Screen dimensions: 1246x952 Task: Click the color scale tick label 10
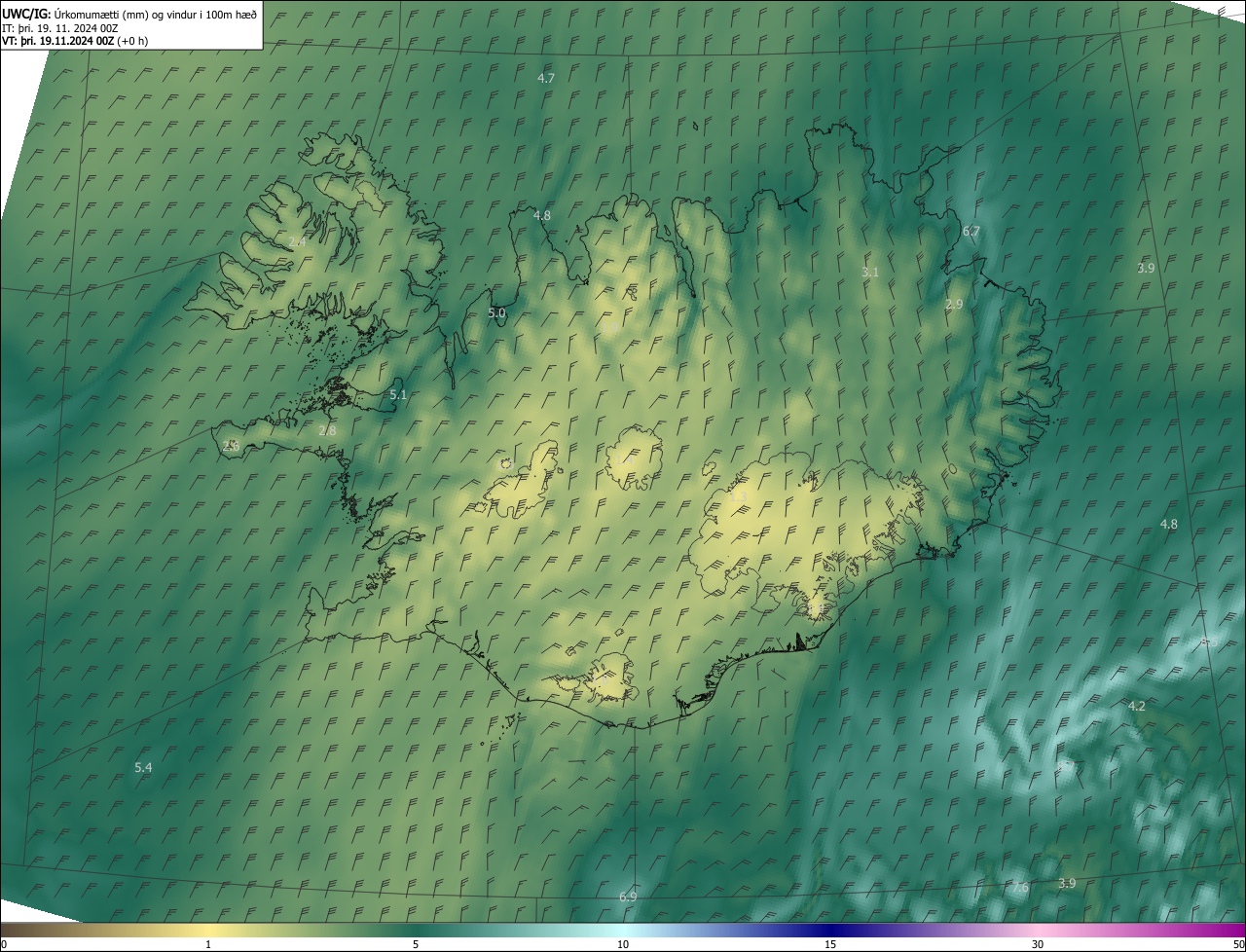tap(623, 944)
